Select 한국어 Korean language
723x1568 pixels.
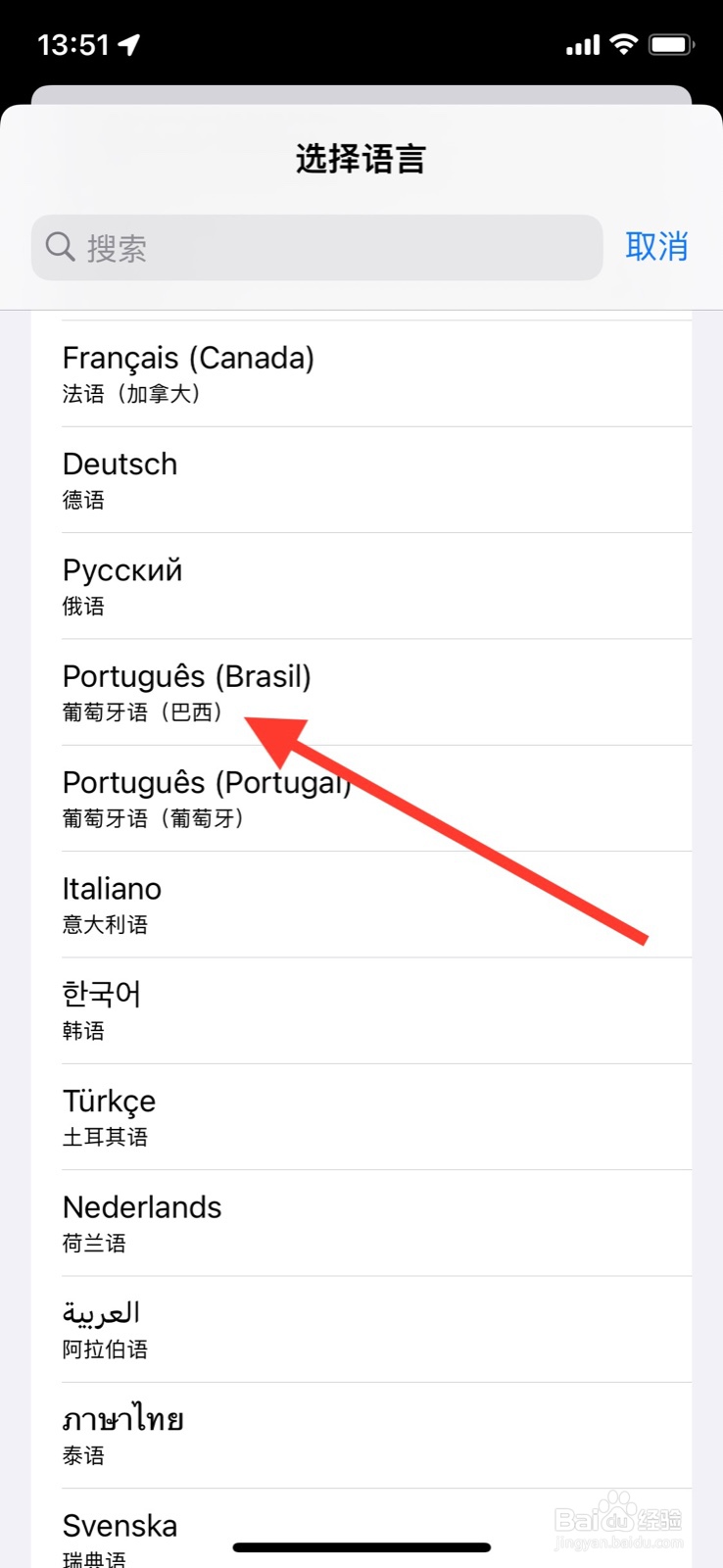pyautogui.click(x=361, y=1010)
